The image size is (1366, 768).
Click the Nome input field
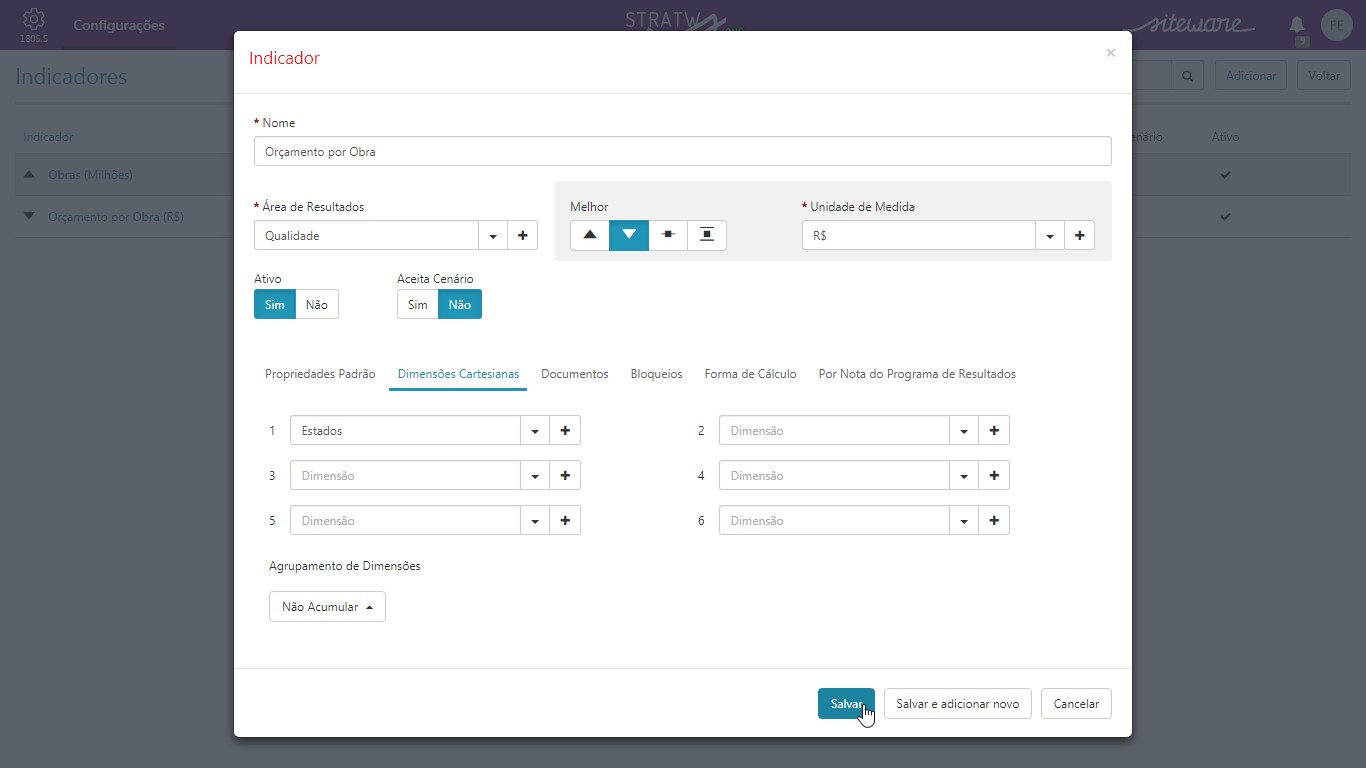click(683, 152)
